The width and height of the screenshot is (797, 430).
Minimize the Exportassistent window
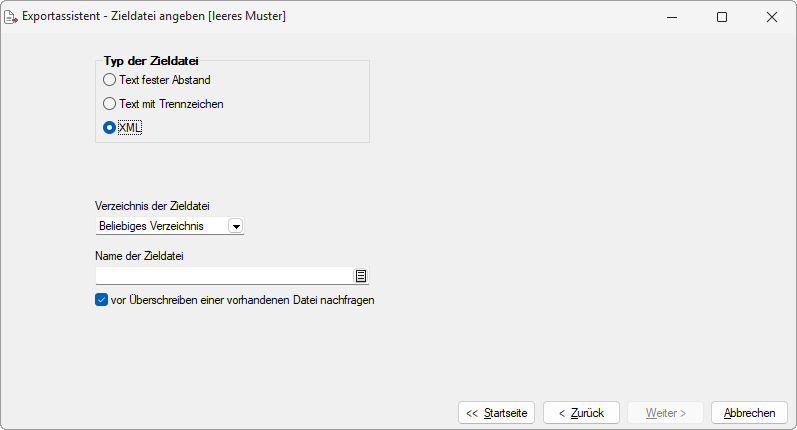pyautogui.click(x=672, y=17)
